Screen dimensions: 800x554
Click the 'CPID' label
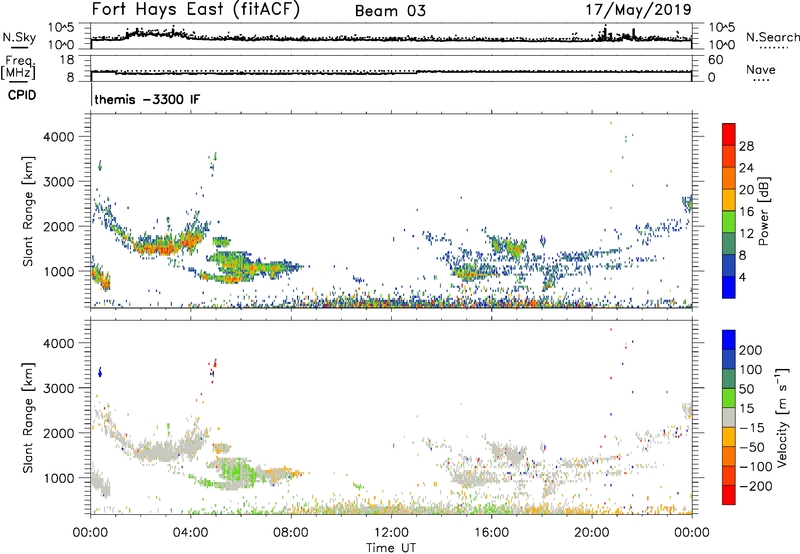(22, 95)
